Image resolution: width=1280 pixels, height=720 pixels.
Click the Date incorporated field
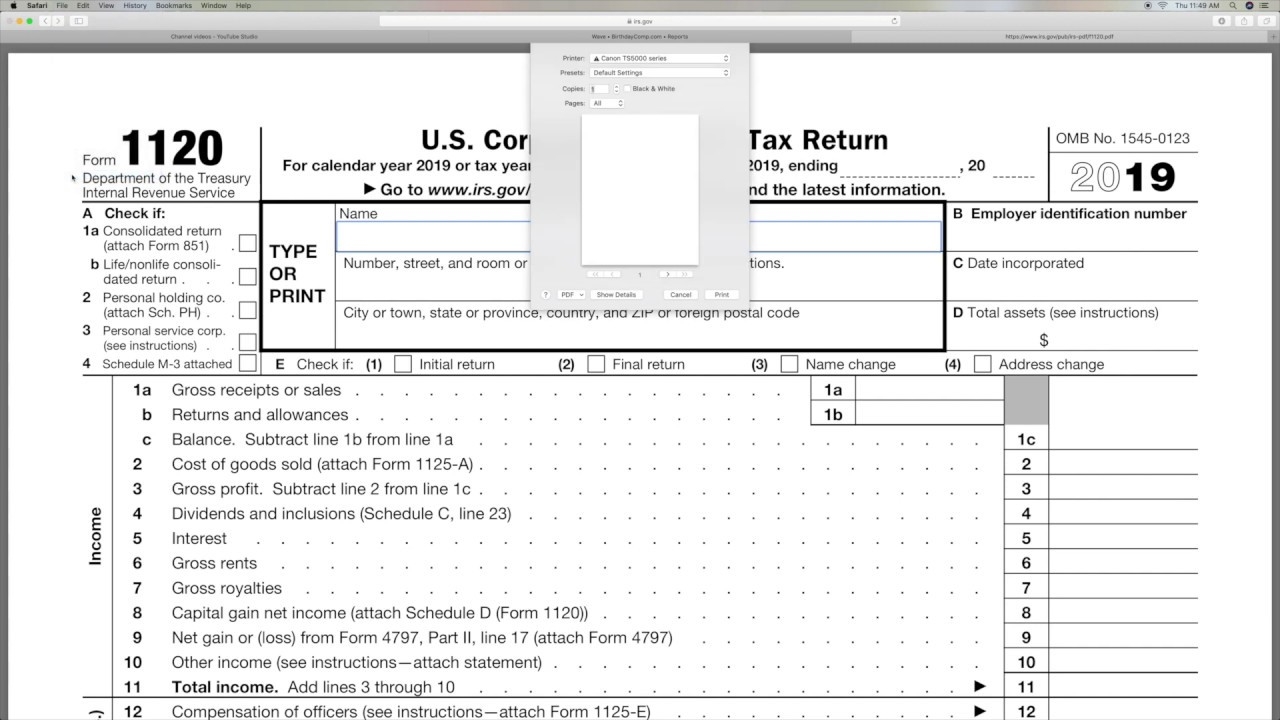point(1072,287)
